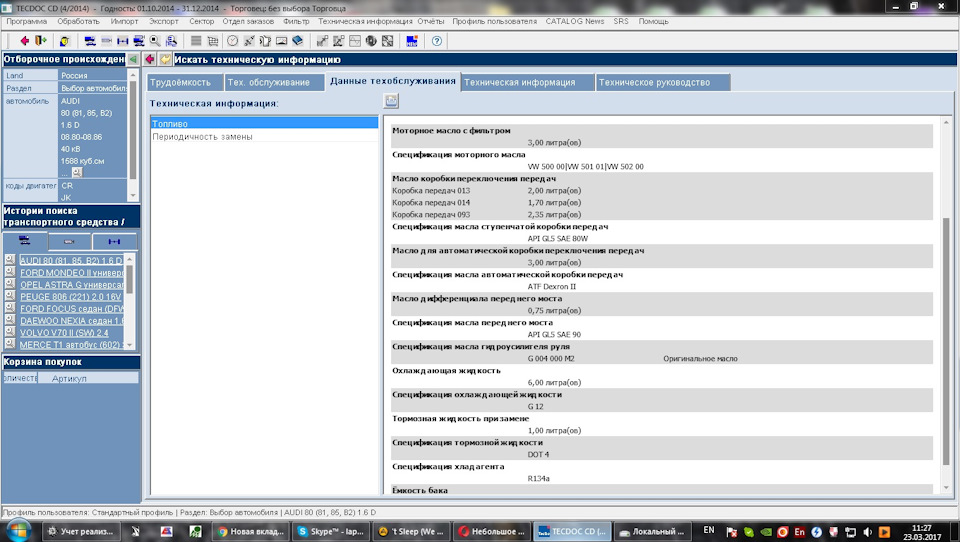Click the print icon above the data table
Viewport: 960px width, 542px height.
pos(392,101)
